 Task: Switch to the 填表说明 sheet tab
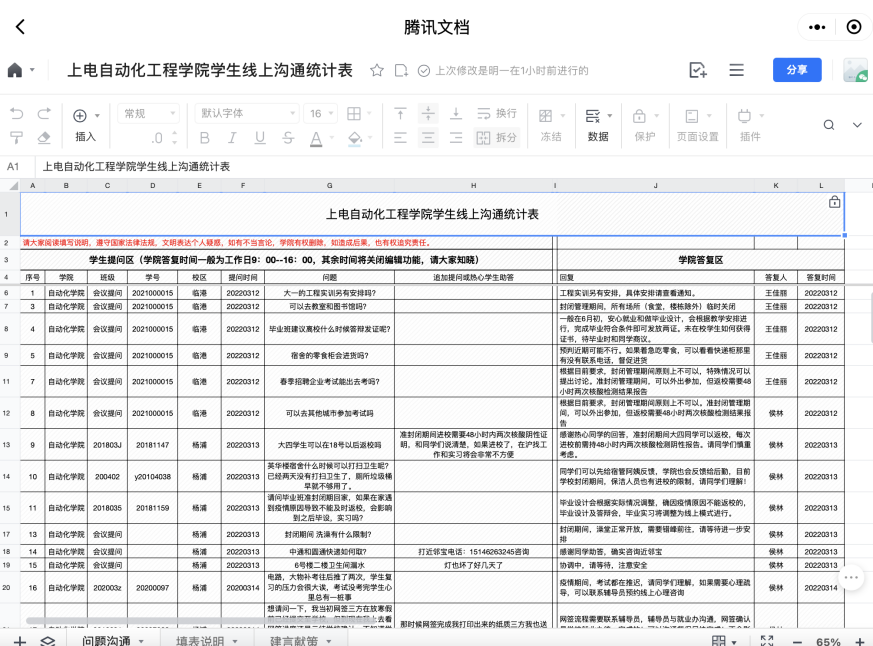click(201, 640)
